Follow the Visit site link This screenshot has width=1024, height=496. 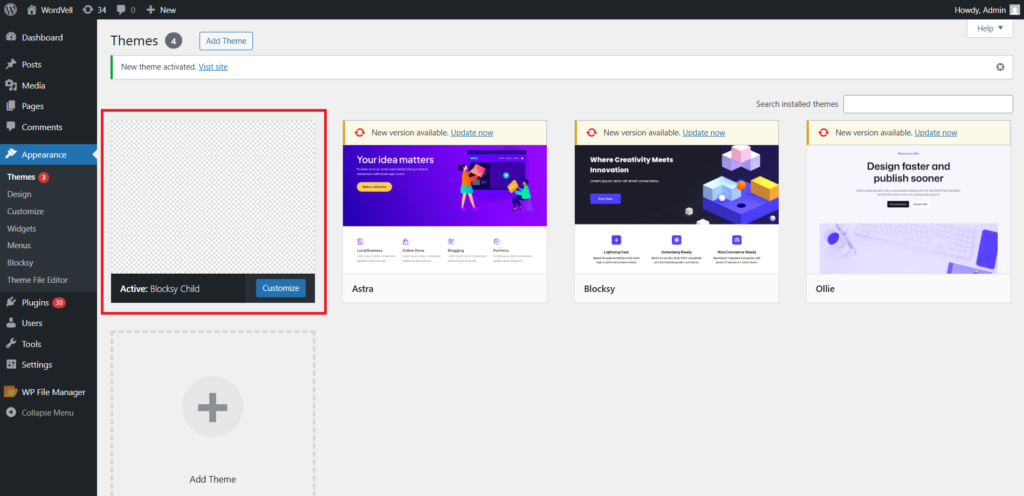pyautogui.click(x=213, y=67)
